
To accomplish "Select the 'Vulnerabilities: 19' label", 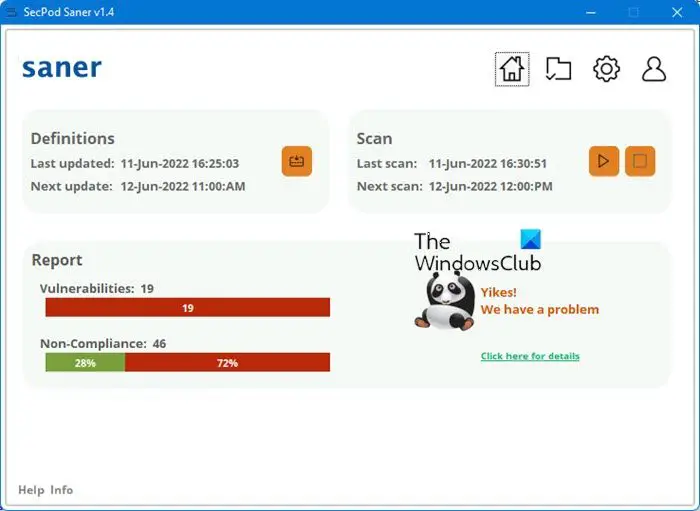I will pyautogui.click(x=96, y=289).
